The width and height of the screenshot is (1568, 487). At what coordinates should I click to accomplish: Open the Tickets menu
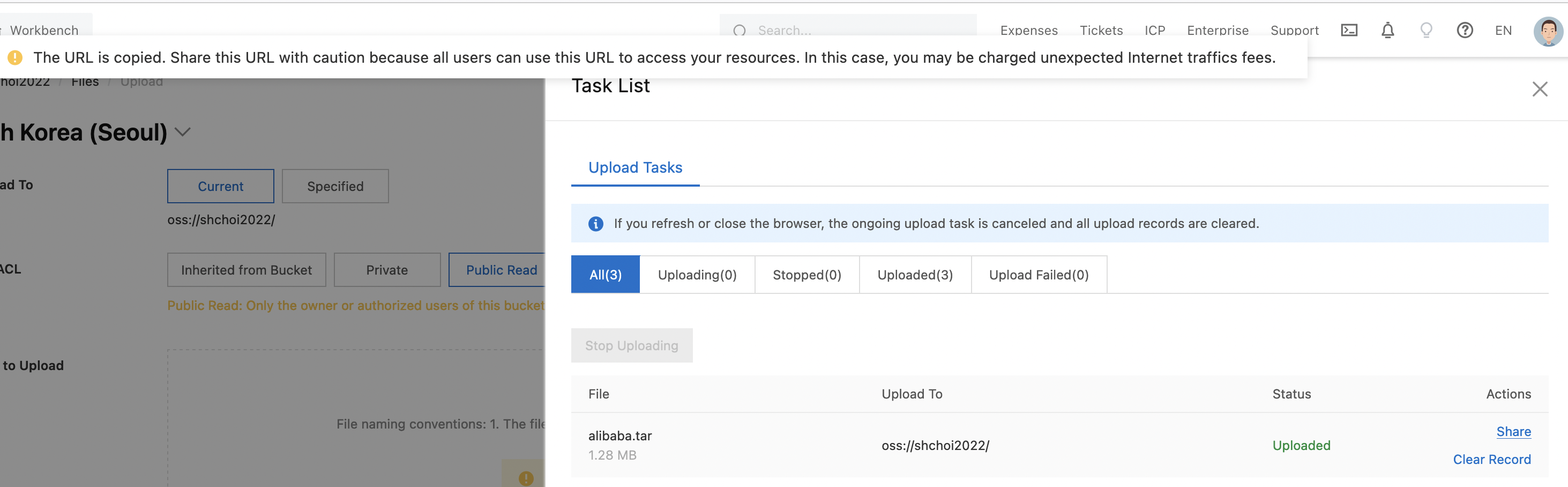pos(1101,30)
